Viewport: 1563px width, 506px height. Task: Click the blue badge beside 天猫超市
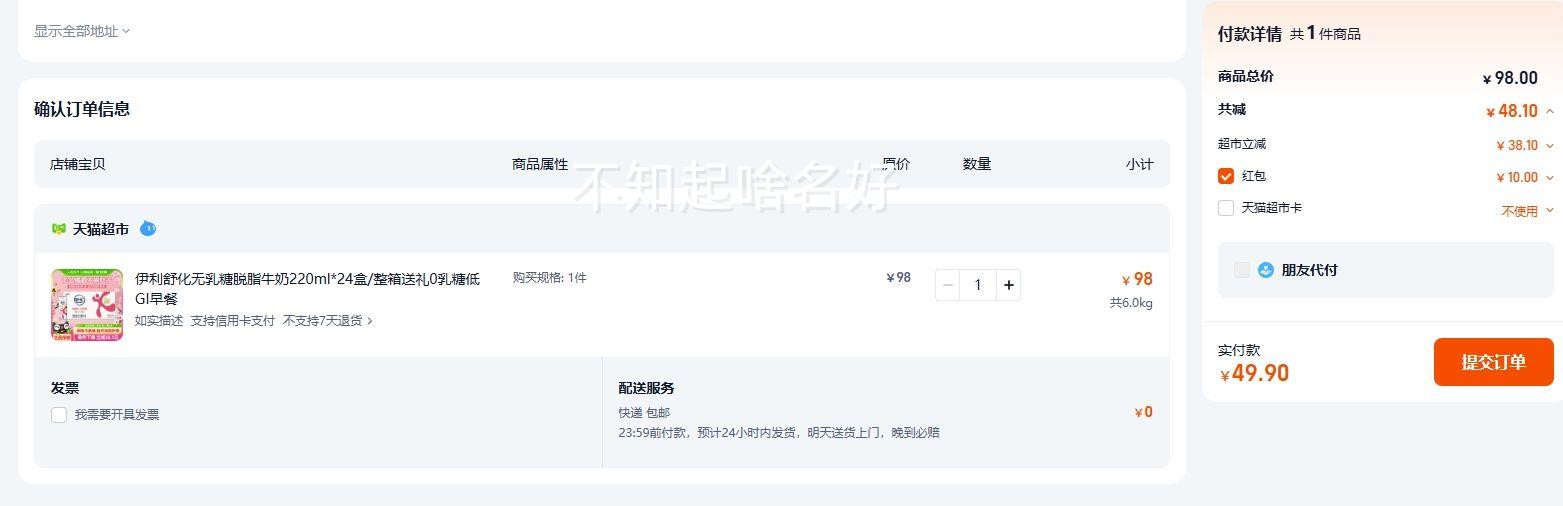click(148, 228)
